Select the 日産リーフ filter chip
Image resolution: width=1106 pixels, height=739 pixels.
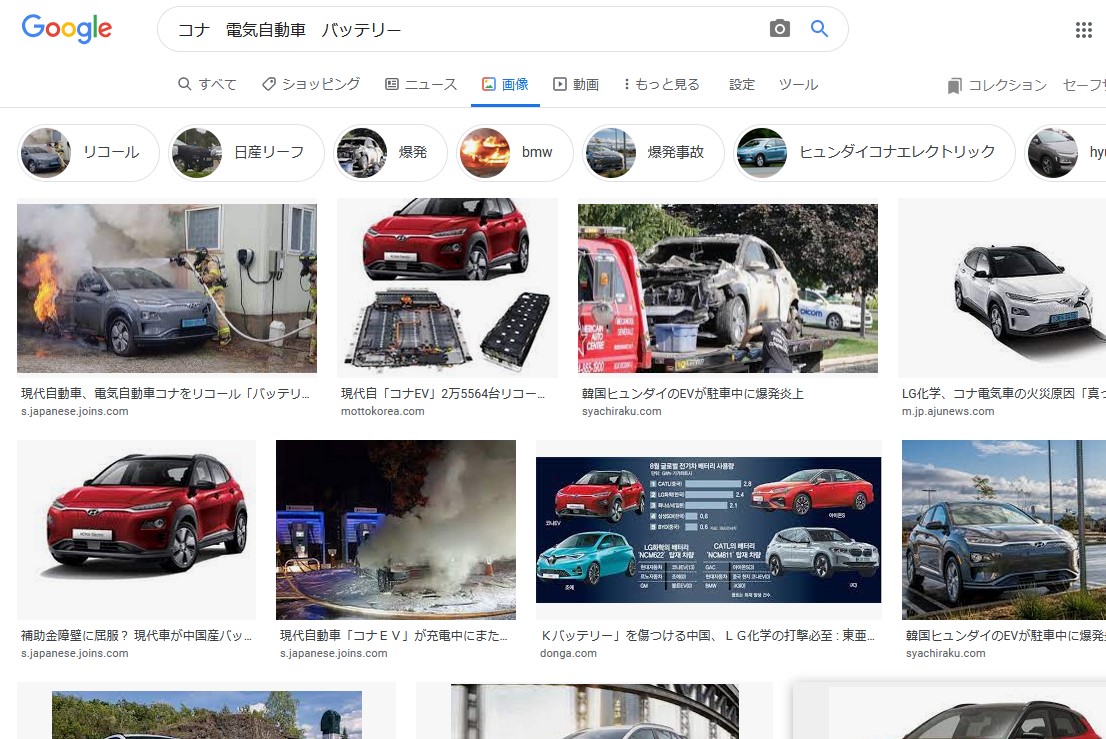[x=246, y=153]
